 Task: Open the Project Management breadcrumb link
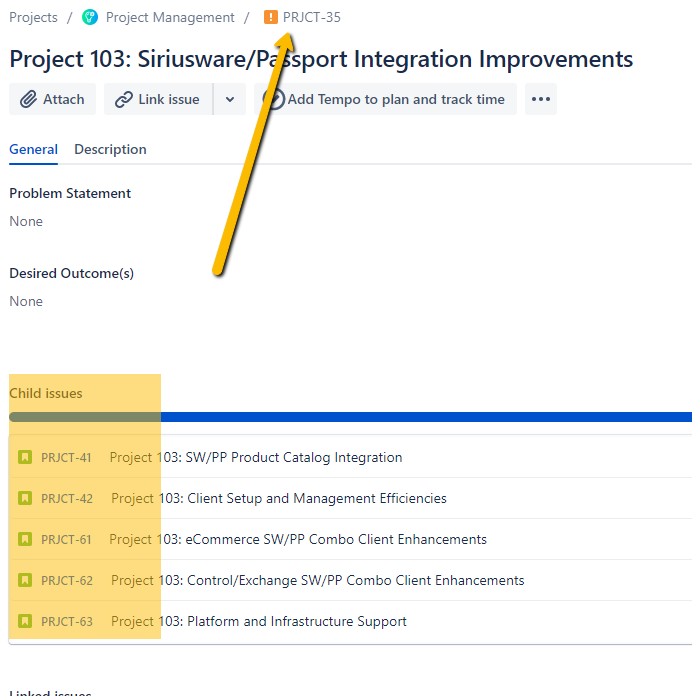point(170,17)
